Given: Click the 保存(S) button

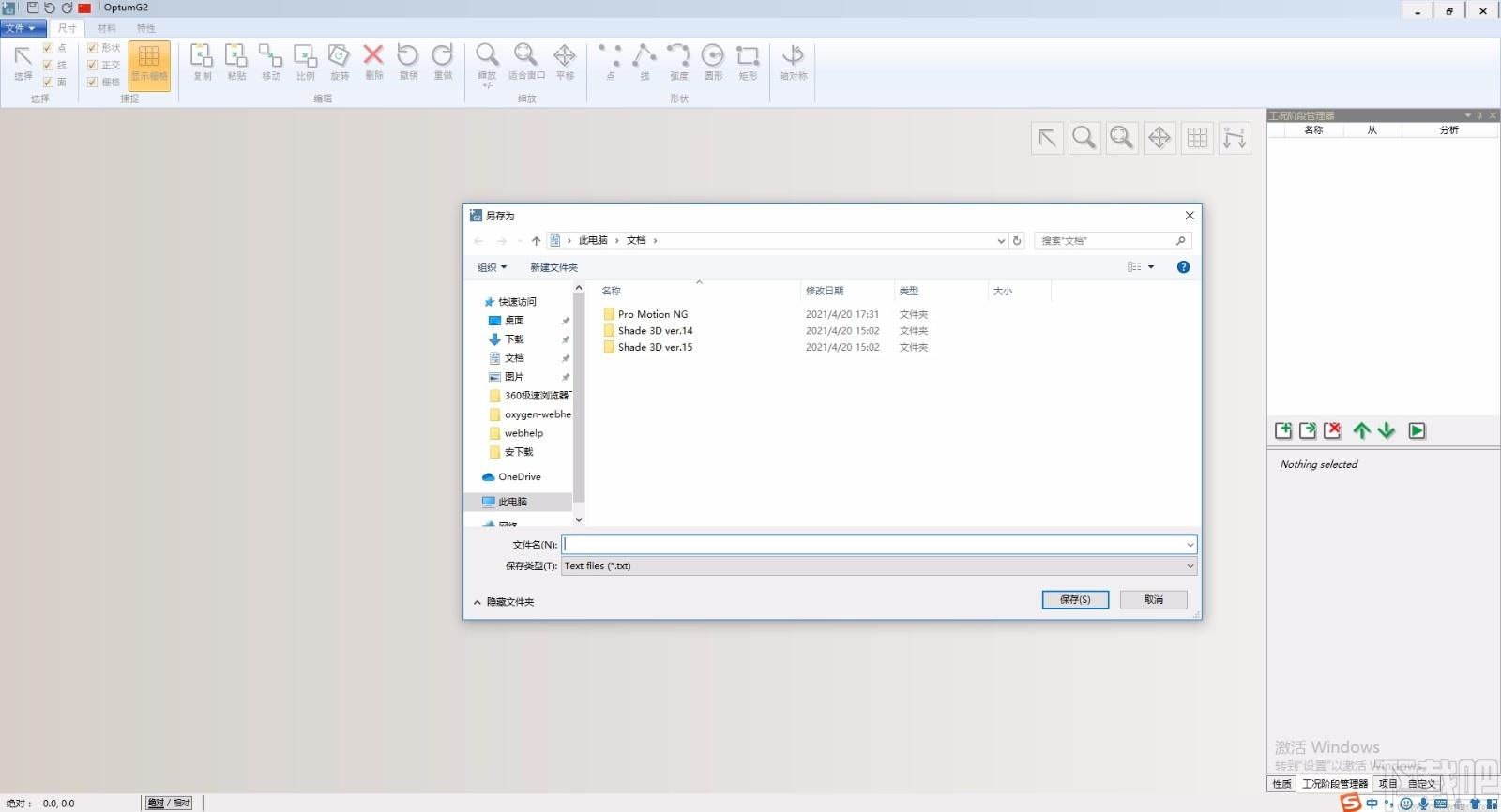Looking at the screenshot, I should [1075, 599].
